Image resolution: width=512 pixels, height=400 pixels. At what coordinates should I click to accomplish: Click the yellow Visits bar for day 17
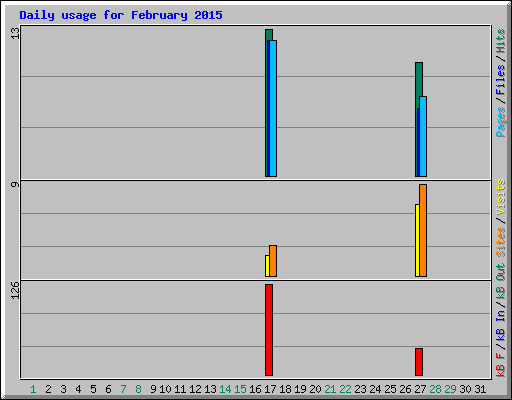267,266
